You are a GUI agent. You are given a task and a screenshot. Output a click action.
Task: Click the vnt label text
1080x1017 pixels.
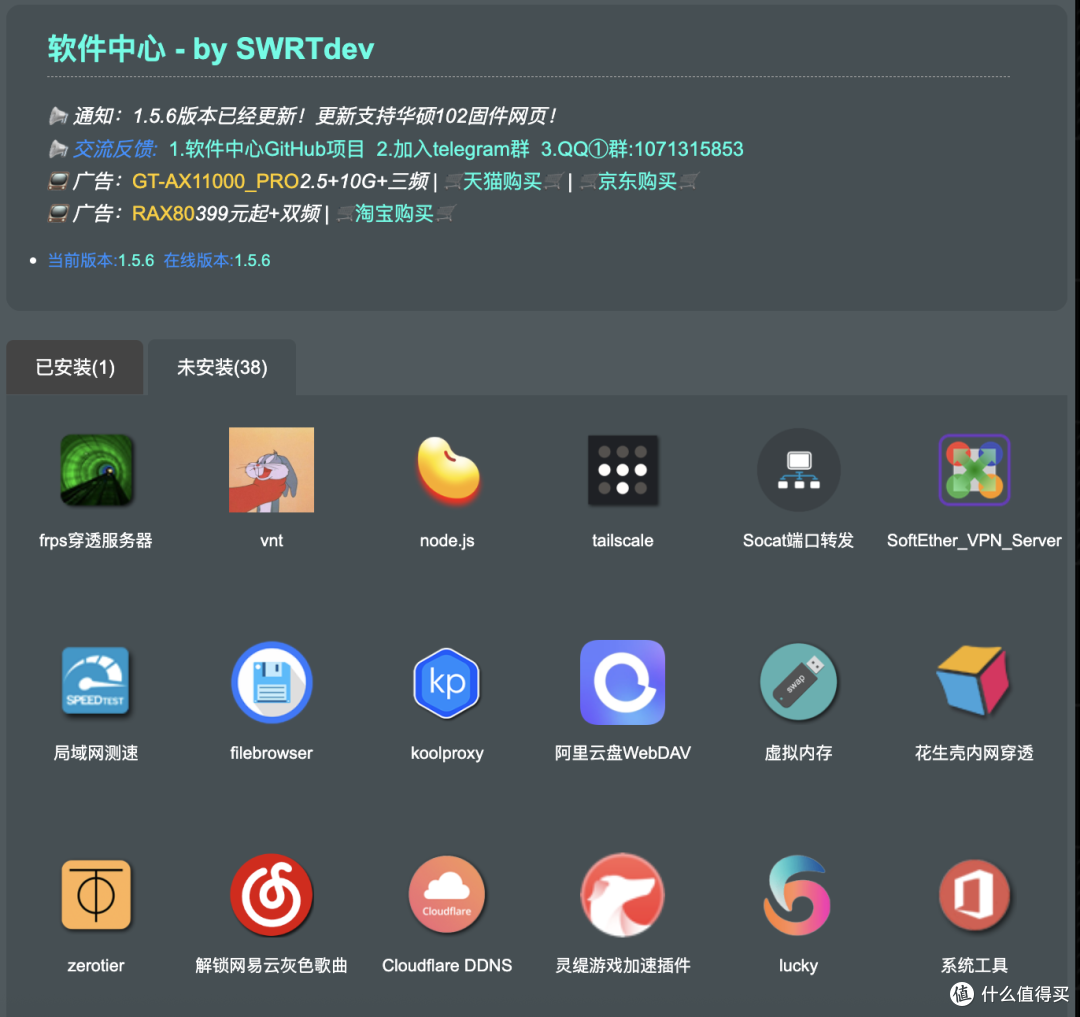click(x=271, y=541)
